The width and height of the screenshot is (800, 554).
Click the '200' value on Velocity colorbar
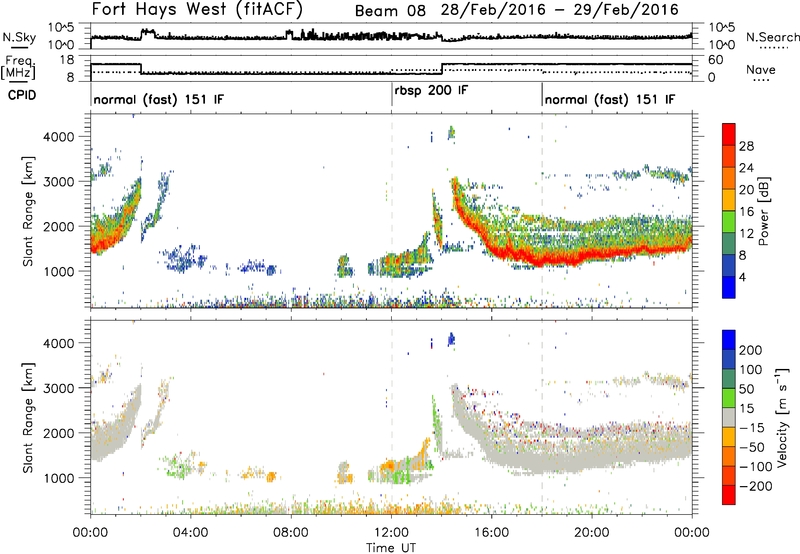click(x=751, y=350)
